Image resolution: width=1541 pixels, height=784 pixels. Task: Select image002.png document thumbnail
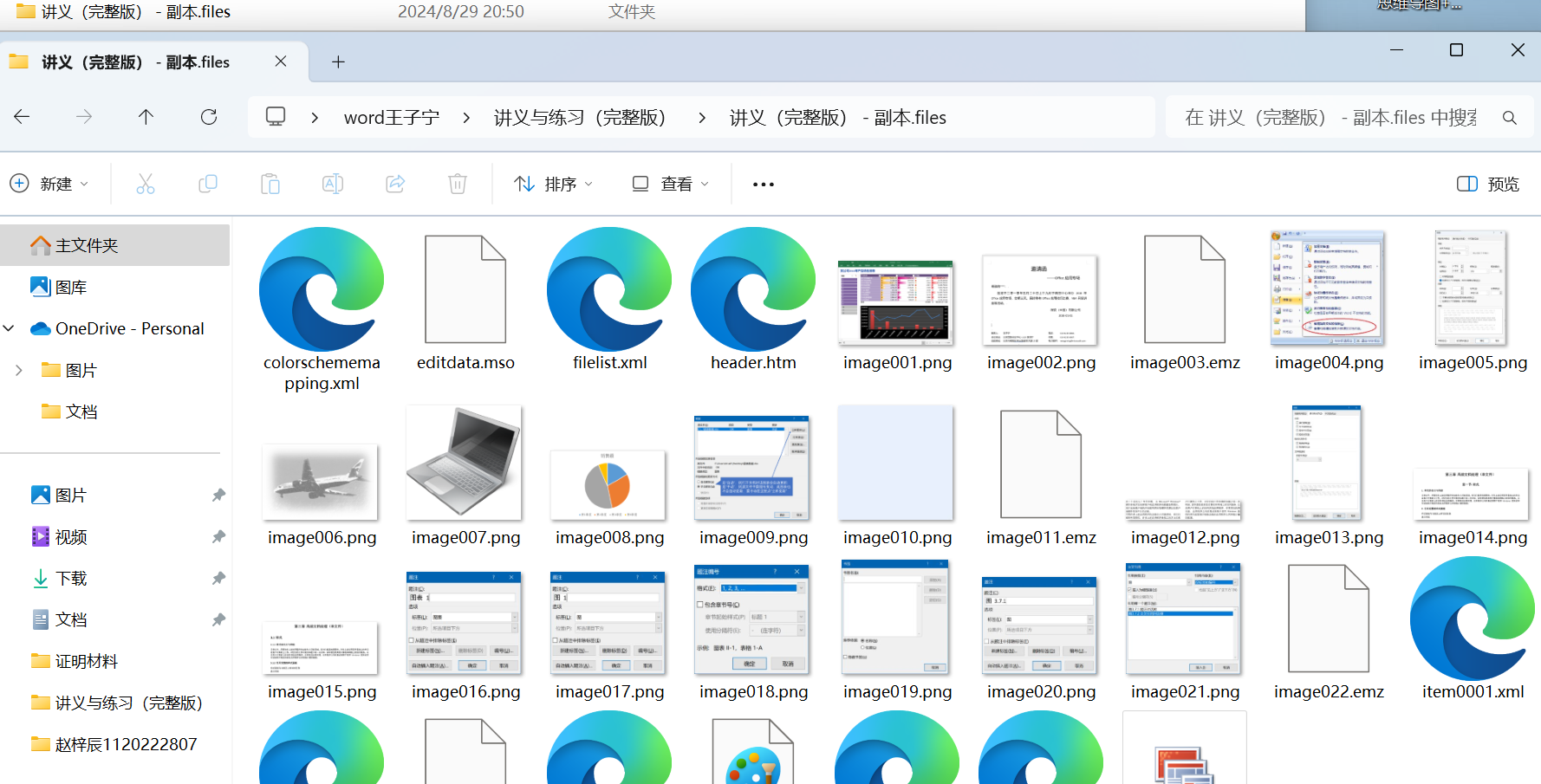click(x=1041, y=300)
